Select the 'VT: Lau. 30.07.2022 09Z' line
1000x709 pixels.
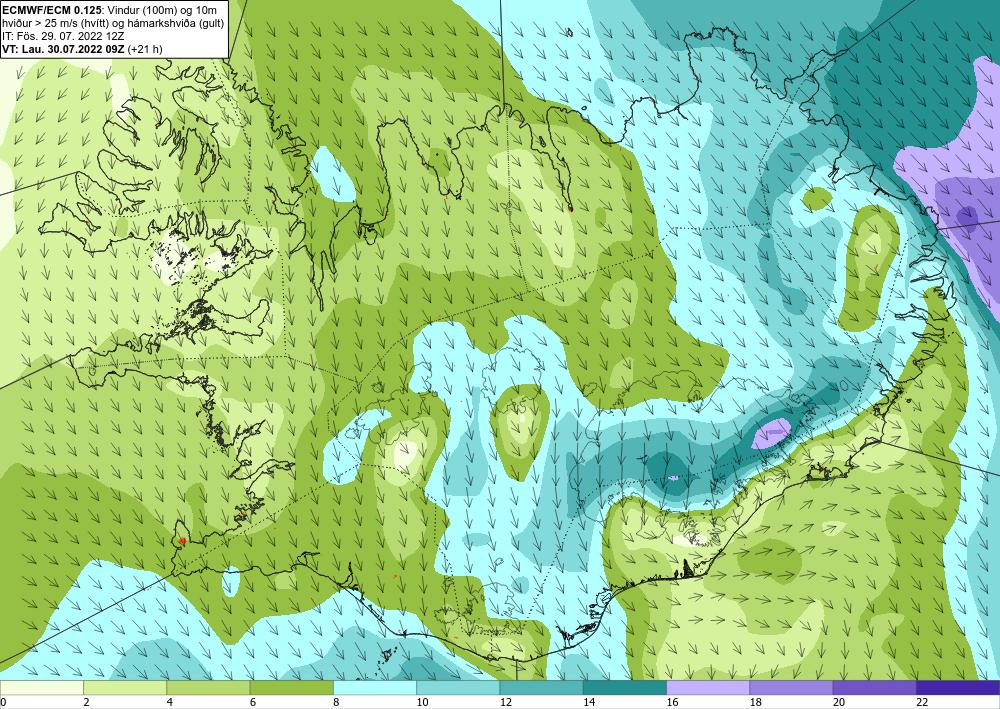82,48
